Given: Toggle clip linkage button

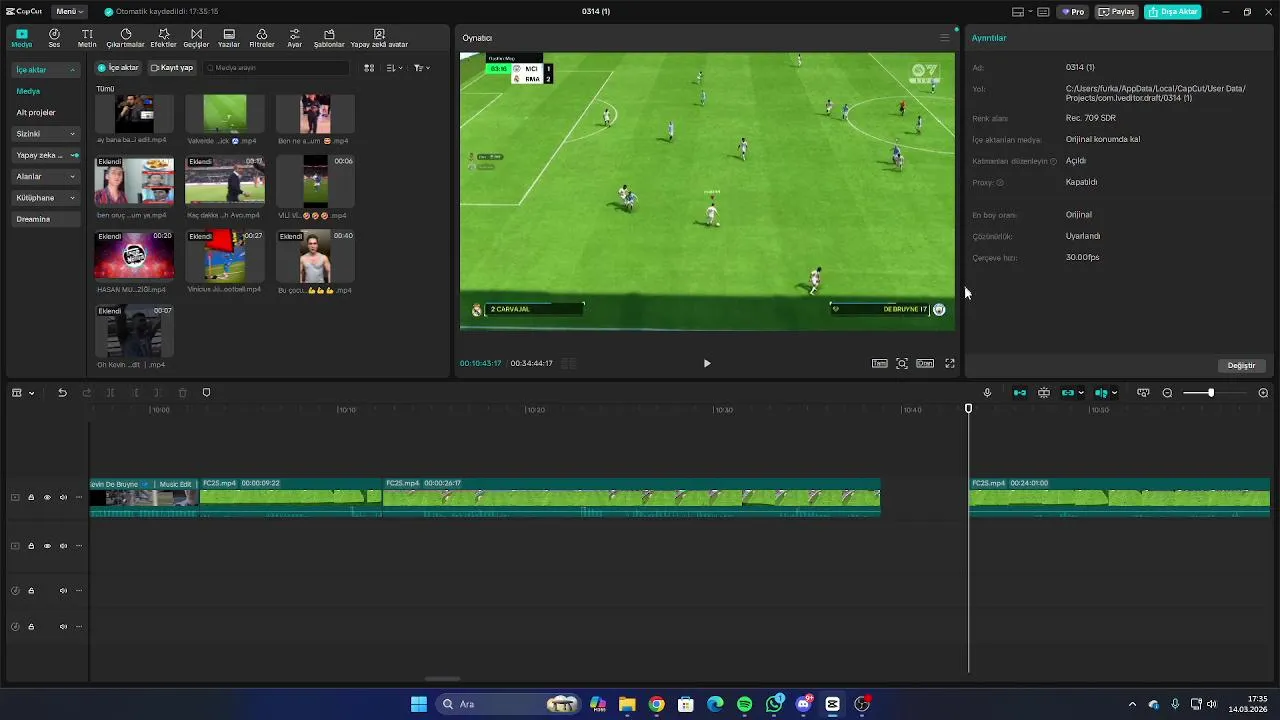Looking at the screenshot, I should click(x=1068, y=393).
